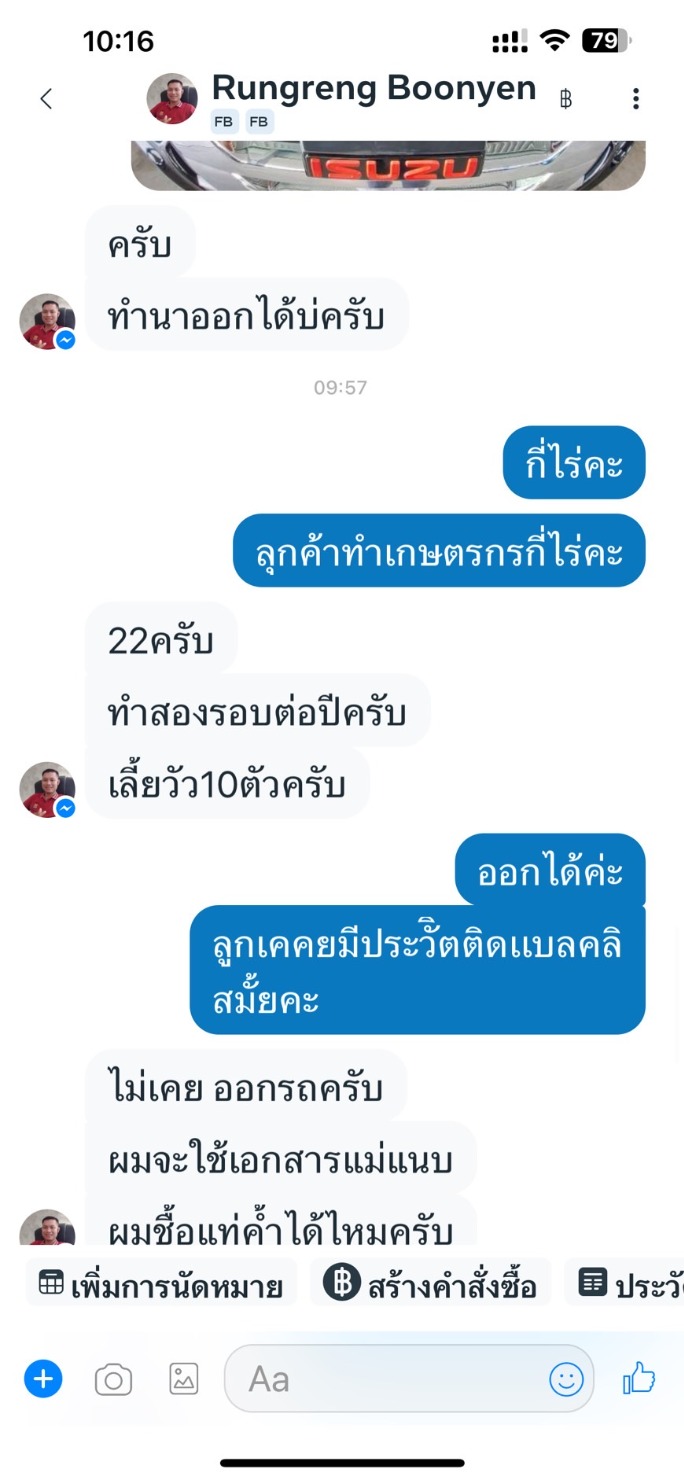Screen dimensions: 684x1480
Task: Tap the sender avatar beside เลี้ยวัว10ตัวครับ
Action: [x=47, y=789]
